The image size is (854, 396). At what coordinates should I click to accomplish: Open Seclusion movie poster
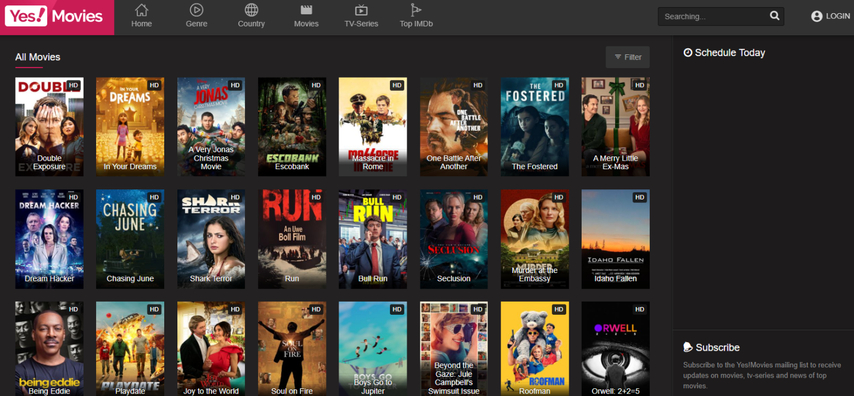[x=454, y=239]
